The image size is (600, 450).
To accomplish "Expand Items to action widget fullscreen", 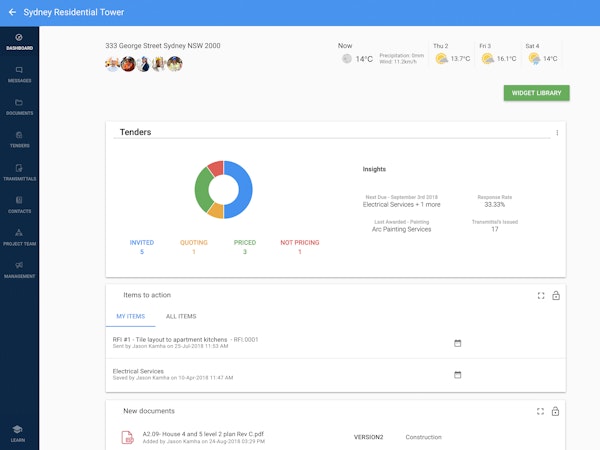I will point(540,295).
